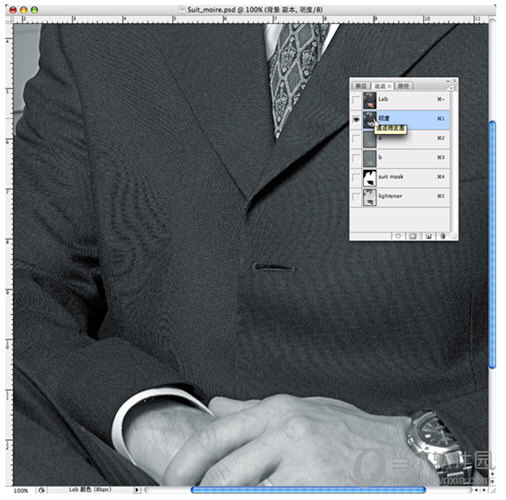The image size is (506, 500).
Task: Click the vertical scrollbar thumb
Action: click(x=492, y=244)
